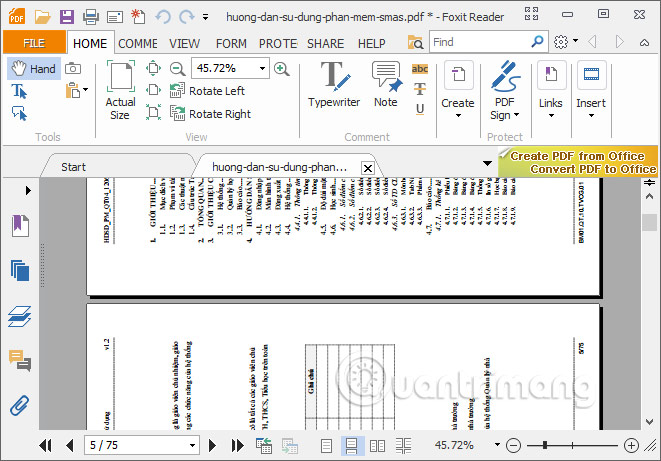Open the page number dropdown
This screenshot has height=461, width=661.
coord(192,445)
